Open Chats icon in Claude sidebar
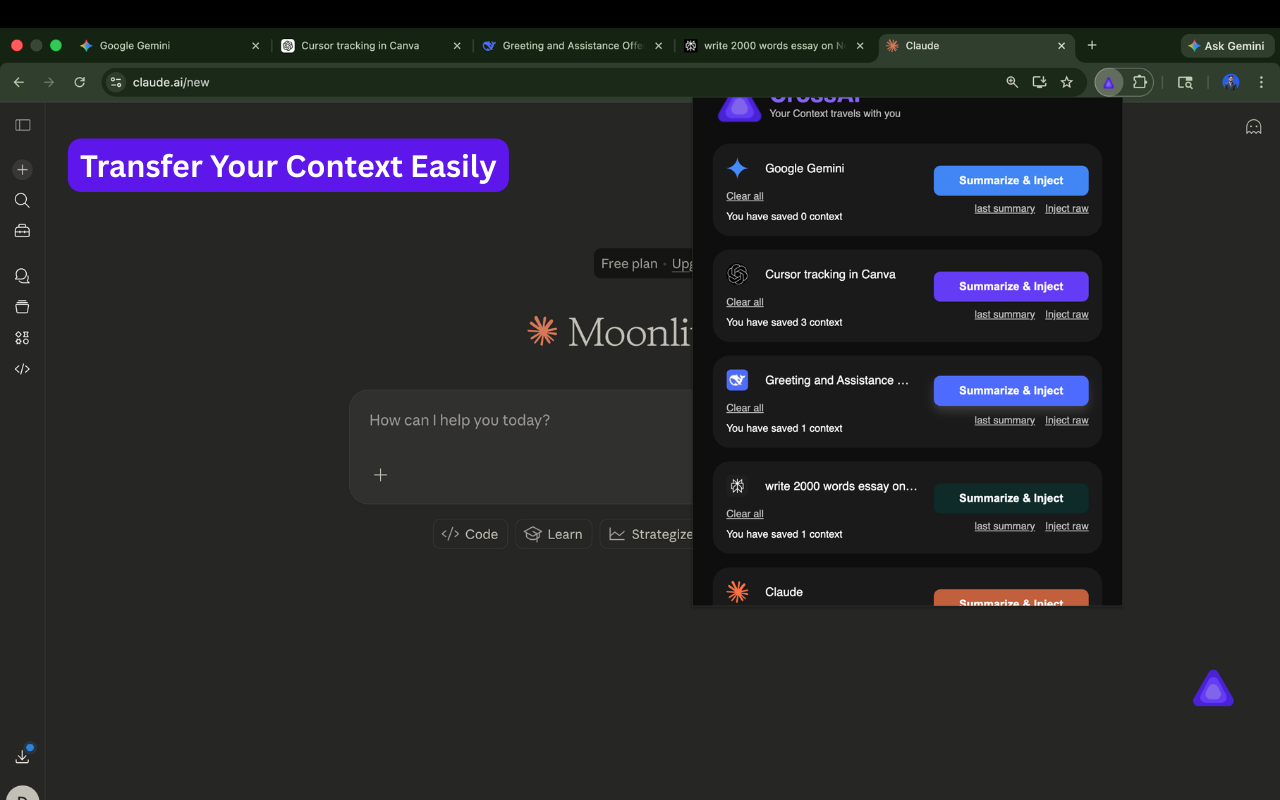This screenshot has width=1280, height=800. [x=22, y=276]
